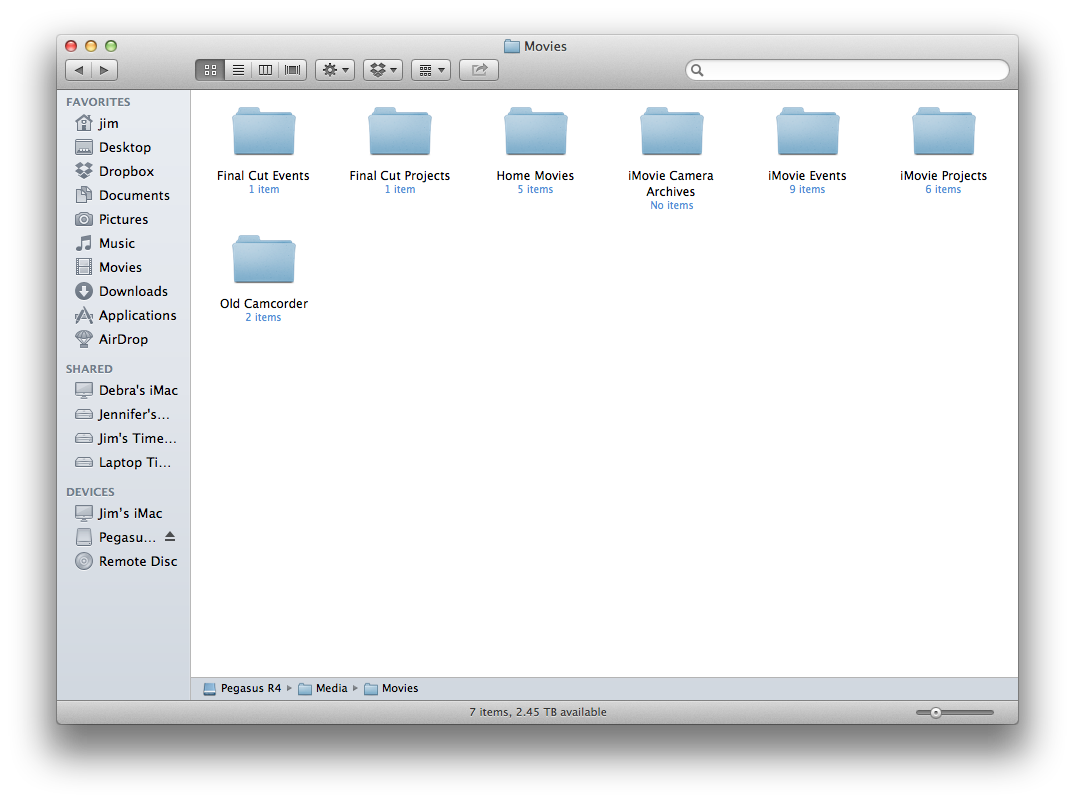Select the Old Camcorder folder
This screenshot has width=1075, height=803.
pos(264,259)
